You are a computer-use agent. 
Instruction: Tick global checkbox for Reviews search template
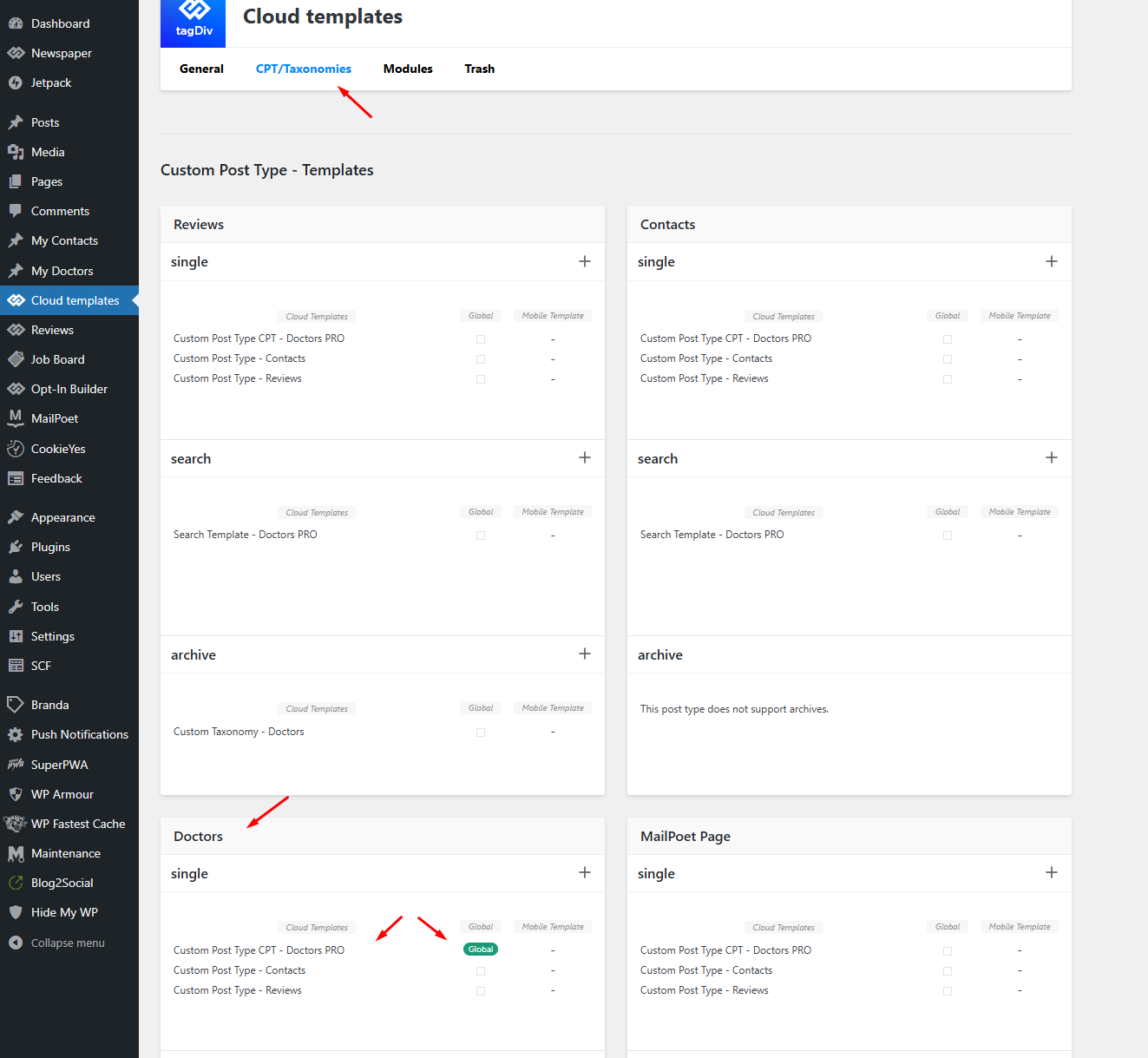(481, 536)
